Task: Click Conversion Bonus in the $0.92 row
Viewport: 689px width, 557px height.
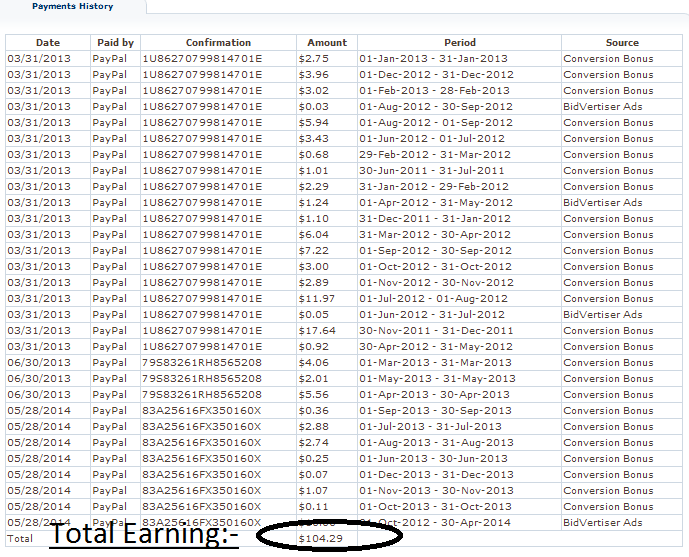Action: coord(608,347)
